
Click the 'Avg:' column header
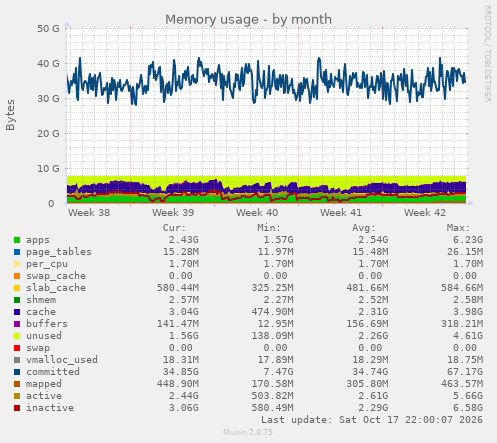364,228
